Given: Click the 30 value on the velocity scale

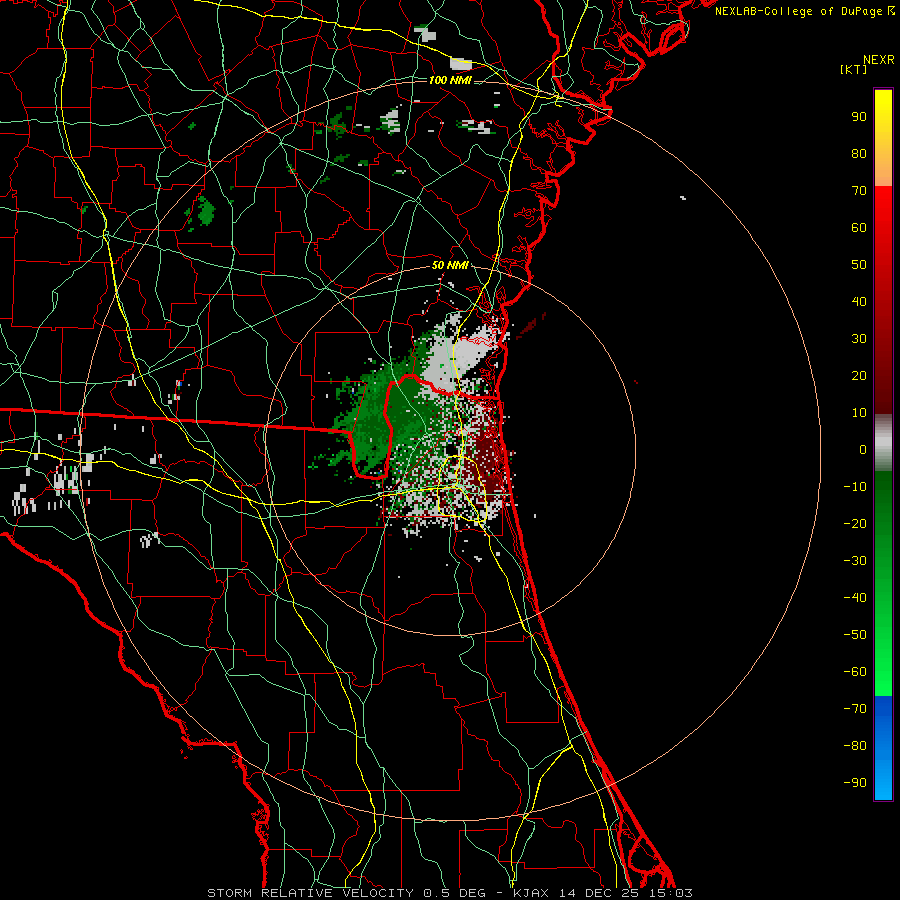Looking at the screenshot, I should pos(859,339).
